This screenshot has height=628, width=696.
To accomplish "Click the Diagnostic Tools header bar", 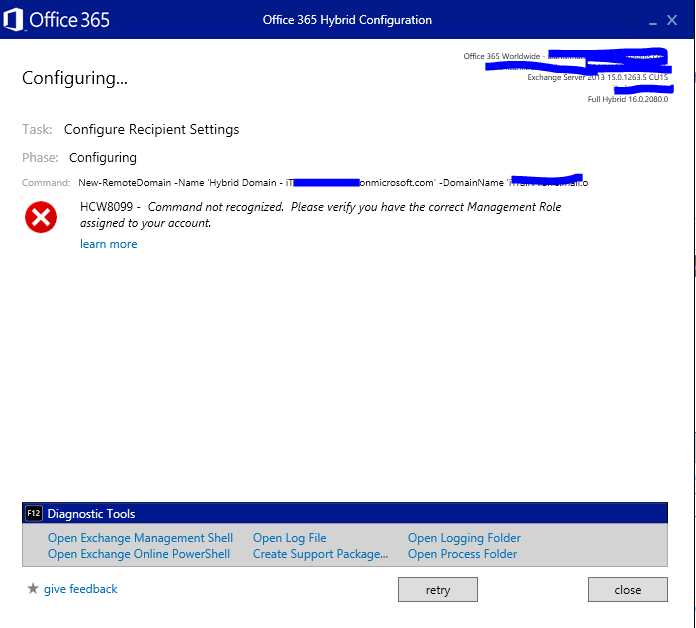I will [x=345, y=513].
